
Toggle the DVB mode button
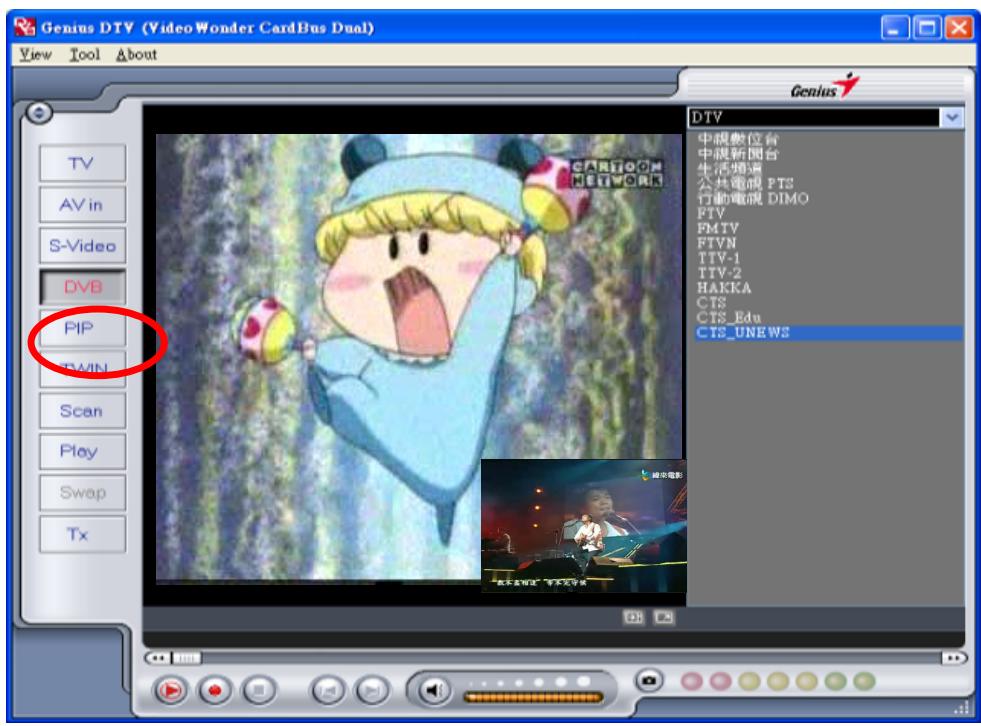pyautogui.click(x=83, y=287)
